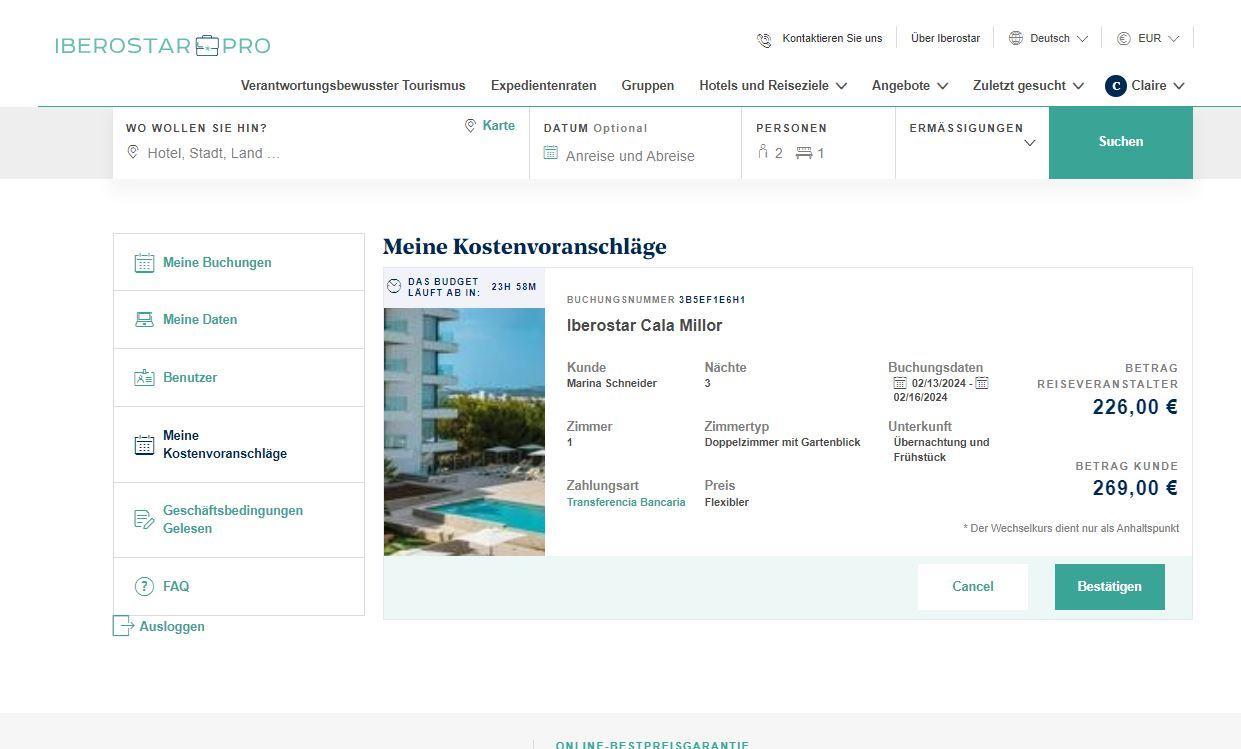Click the Ausloggen link
Screen dimensions: 1241x749
point(172,627)
